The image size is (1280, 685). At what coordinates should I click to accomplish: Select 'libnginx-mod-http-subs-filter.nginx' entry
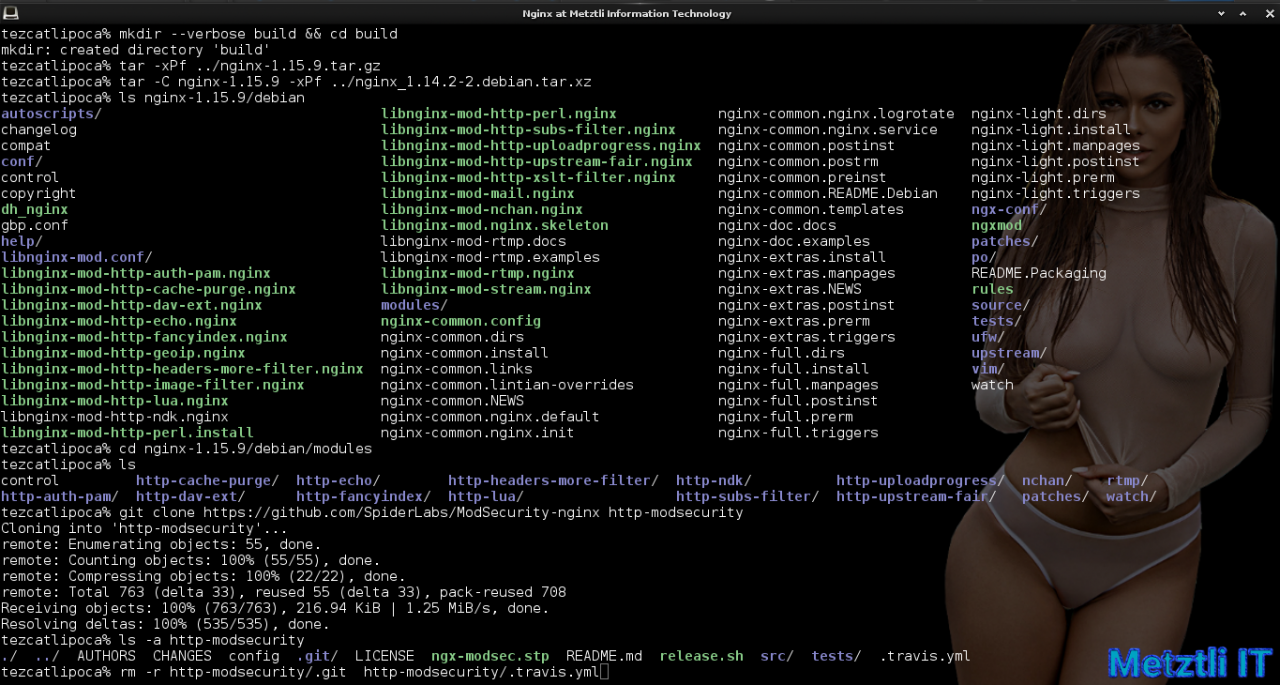click(x=528, y=130)
